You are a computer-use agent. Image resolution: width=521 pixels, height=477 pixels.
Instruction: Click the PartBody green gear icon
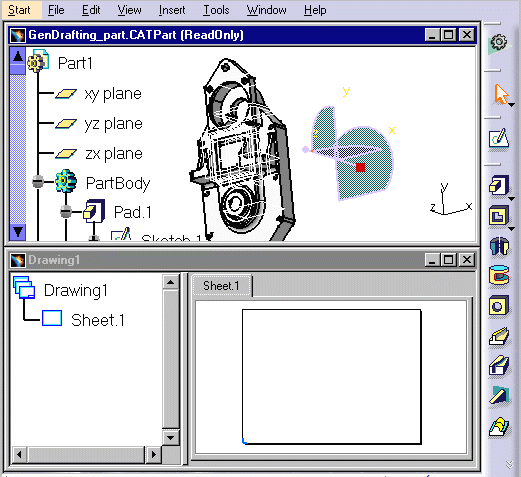(66, 181)
